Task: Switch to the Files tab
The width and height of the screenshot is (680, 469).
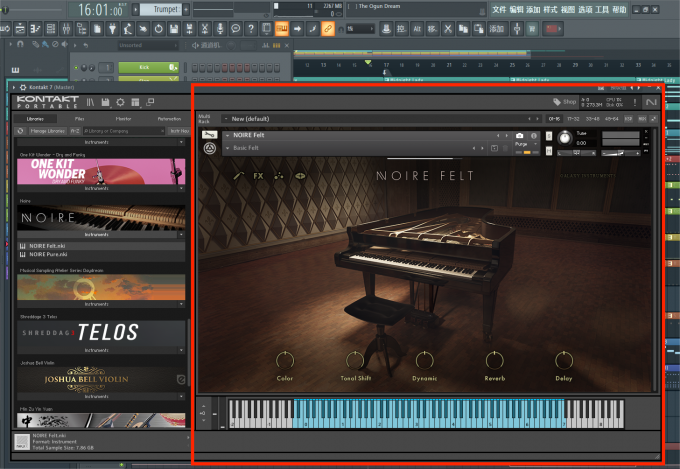Action: click(x=79, y=119)
